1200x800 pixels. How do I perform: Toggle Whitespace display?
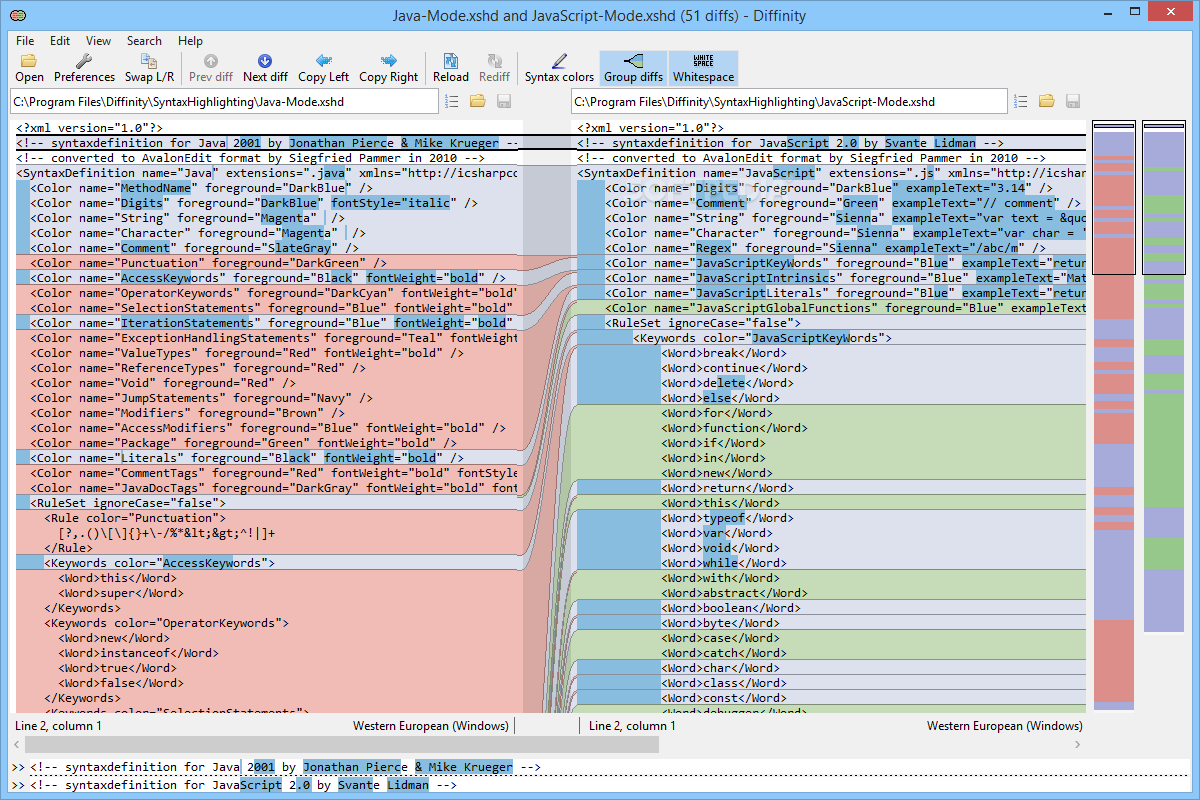pyautogui.click(x=703, y=68)
